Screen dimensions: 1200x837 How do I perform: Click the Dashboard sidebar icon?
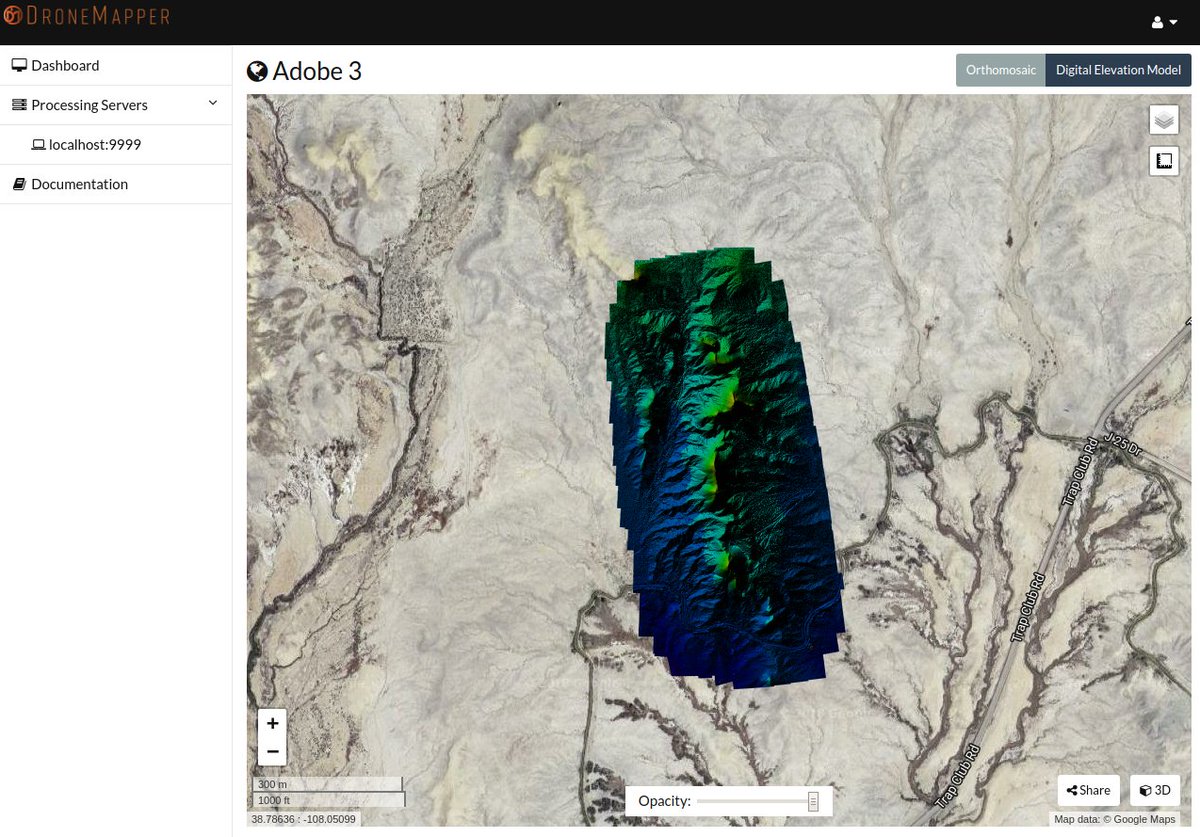(x=19, y=64)
